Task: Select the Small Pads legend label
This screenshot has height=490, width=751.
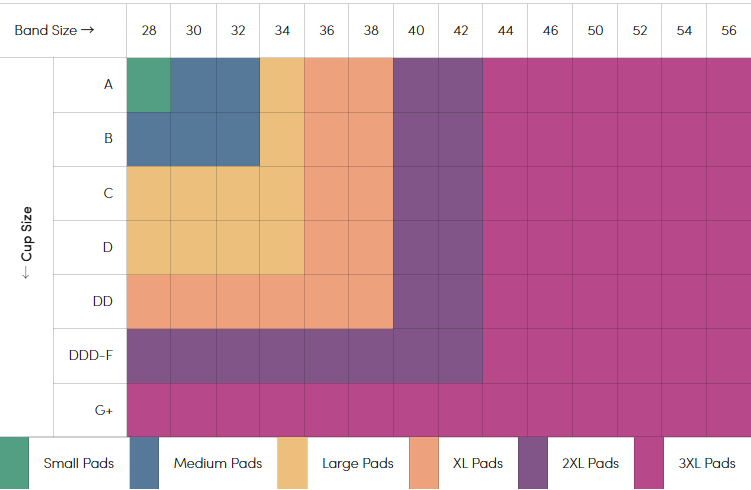Action: click(x=79, y=463)
